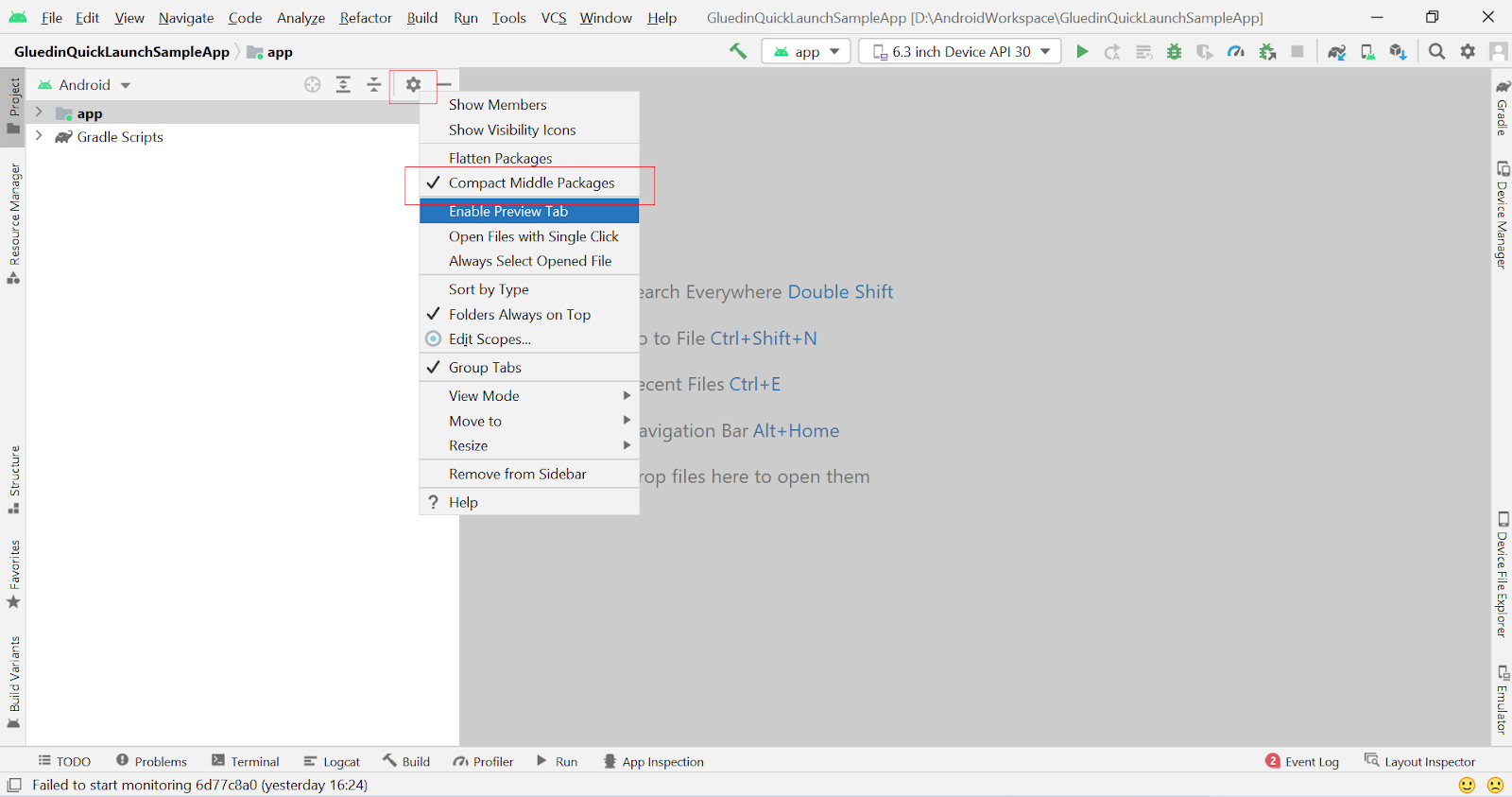Enable Show Visibility Icons option
Screen dimensions: 1512x797
pos(529,130)
